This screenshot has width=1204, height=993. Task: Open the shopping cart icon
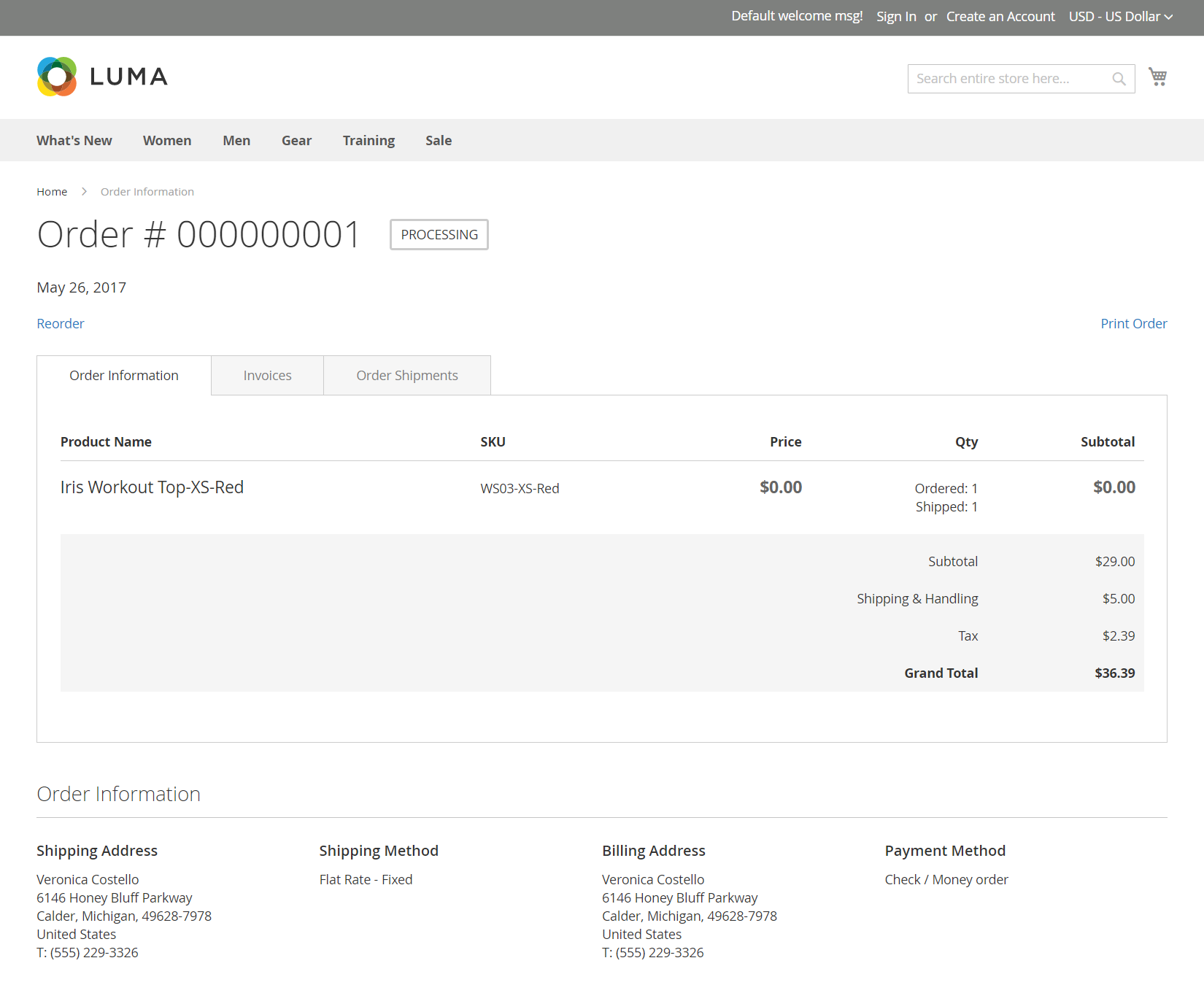click(x=1157, y=77)
